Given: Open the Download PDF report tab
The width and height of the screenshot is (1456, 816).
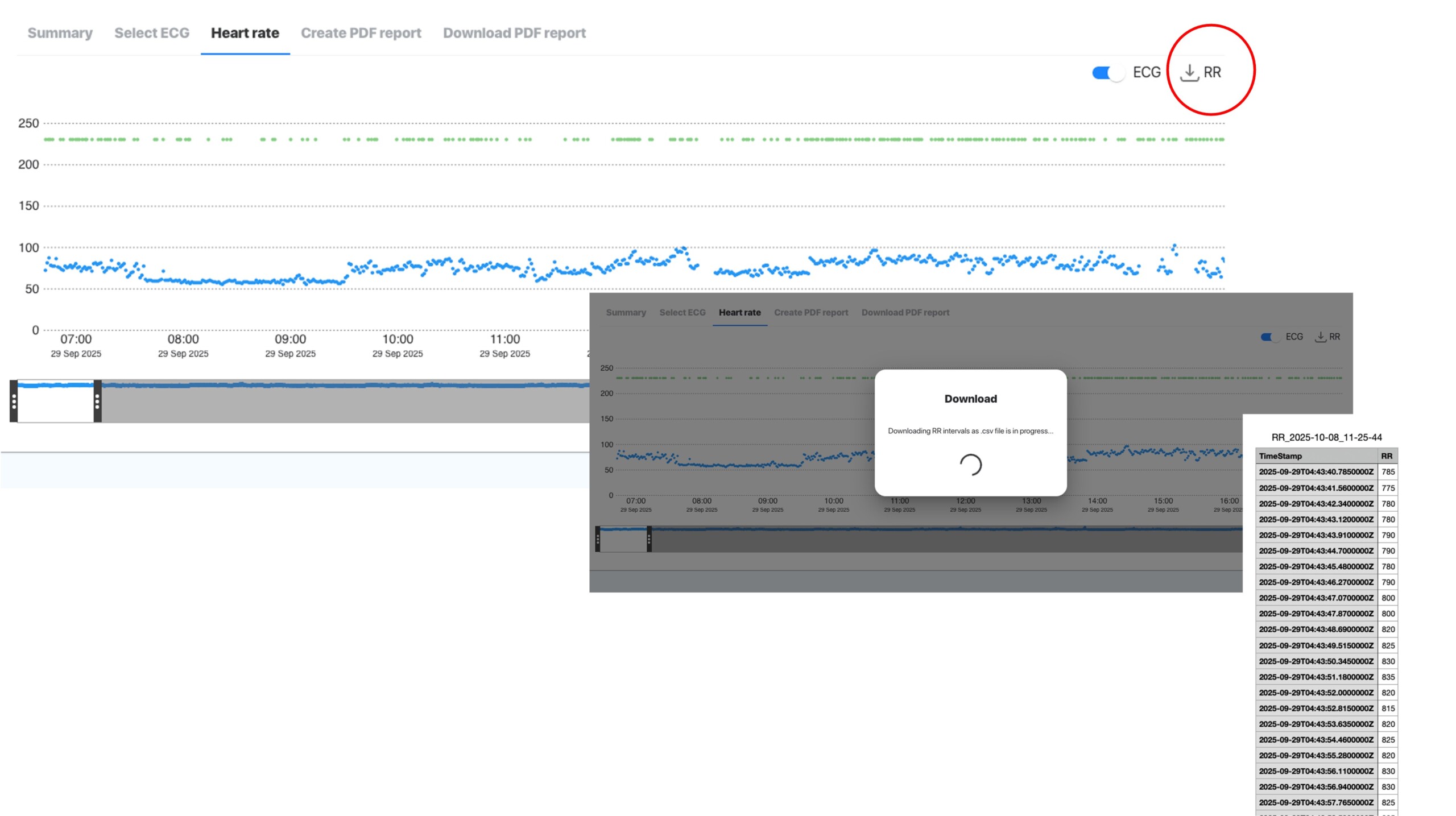Looking at the screenshot, I should (514, 33).
